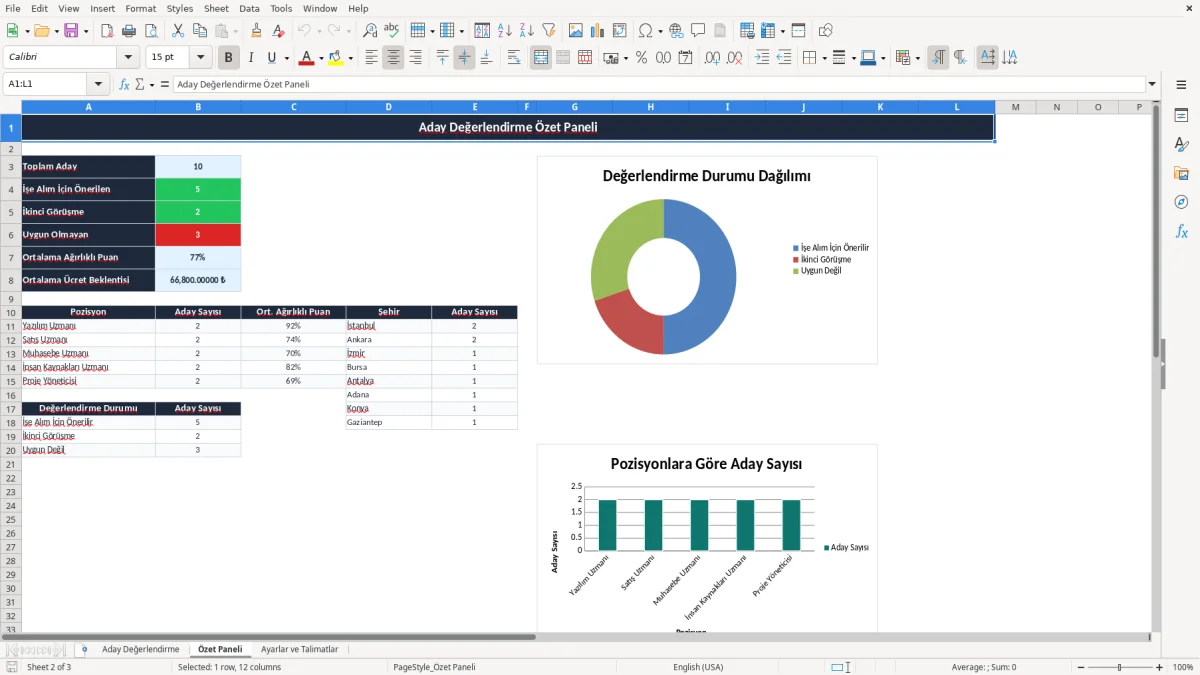Adjust the status bar zoom slider
Viewport: 1200px width, 675px height.
click(1119, 667)
